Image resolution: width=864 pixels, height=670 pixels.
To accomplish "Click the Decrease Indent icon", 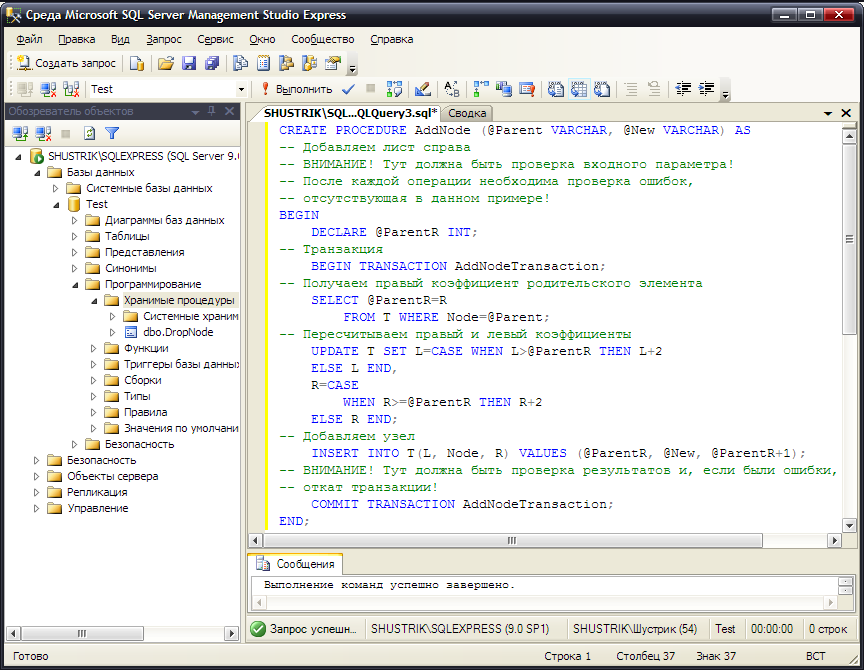I will coord(683,89).
